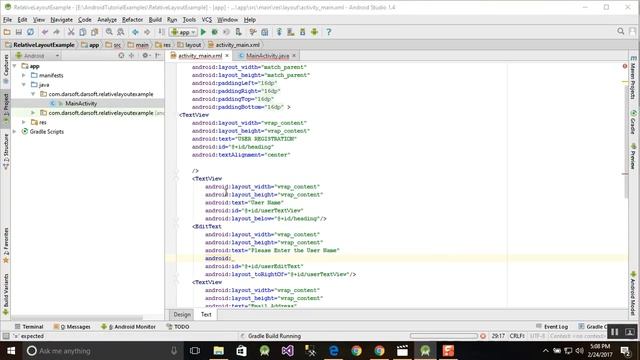Viewport: 640px width, 360px height.
Task: Click the Cut scissors icon
Action: coord(71,32)
